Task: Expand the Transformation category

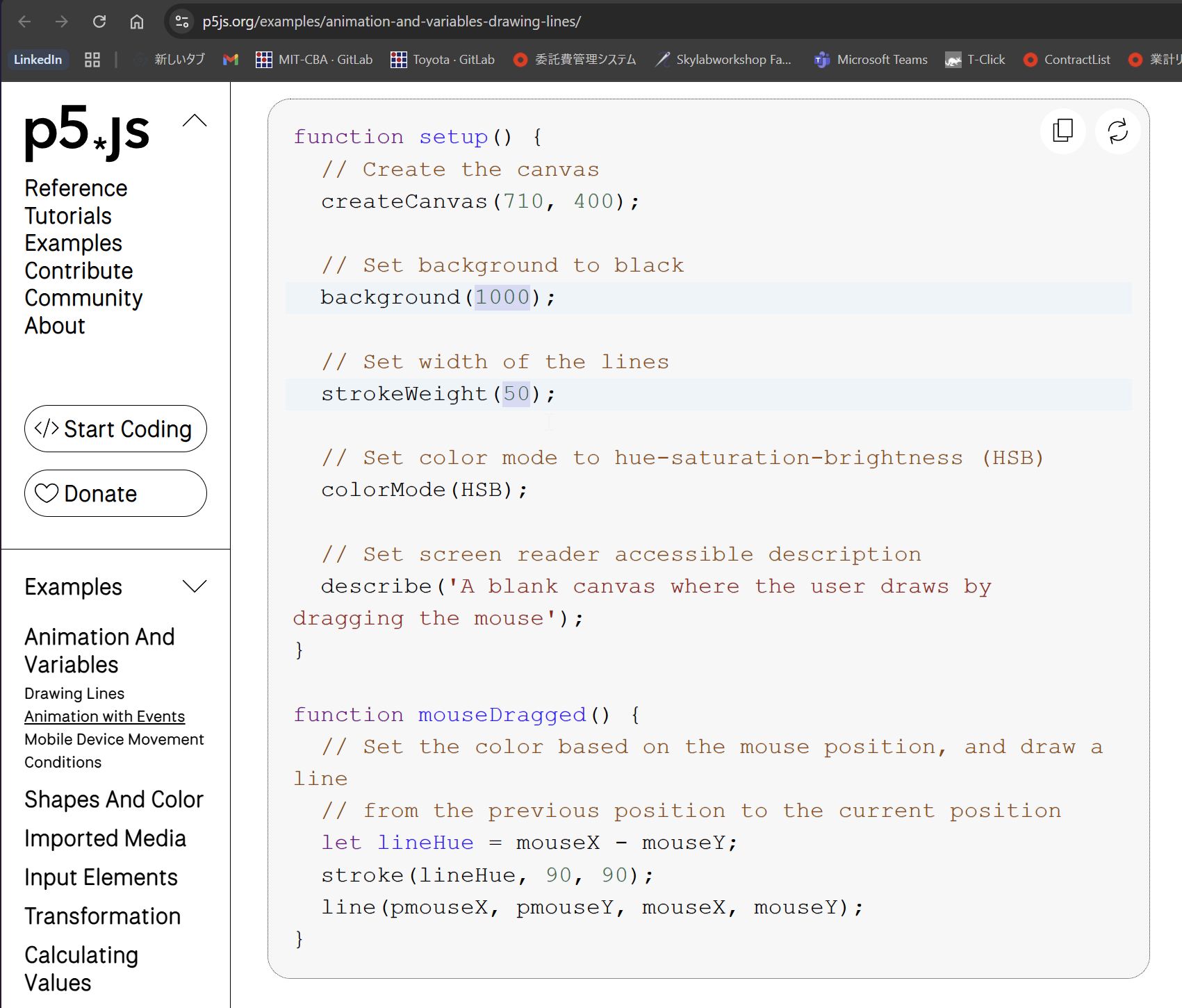Action: [102, 916]
